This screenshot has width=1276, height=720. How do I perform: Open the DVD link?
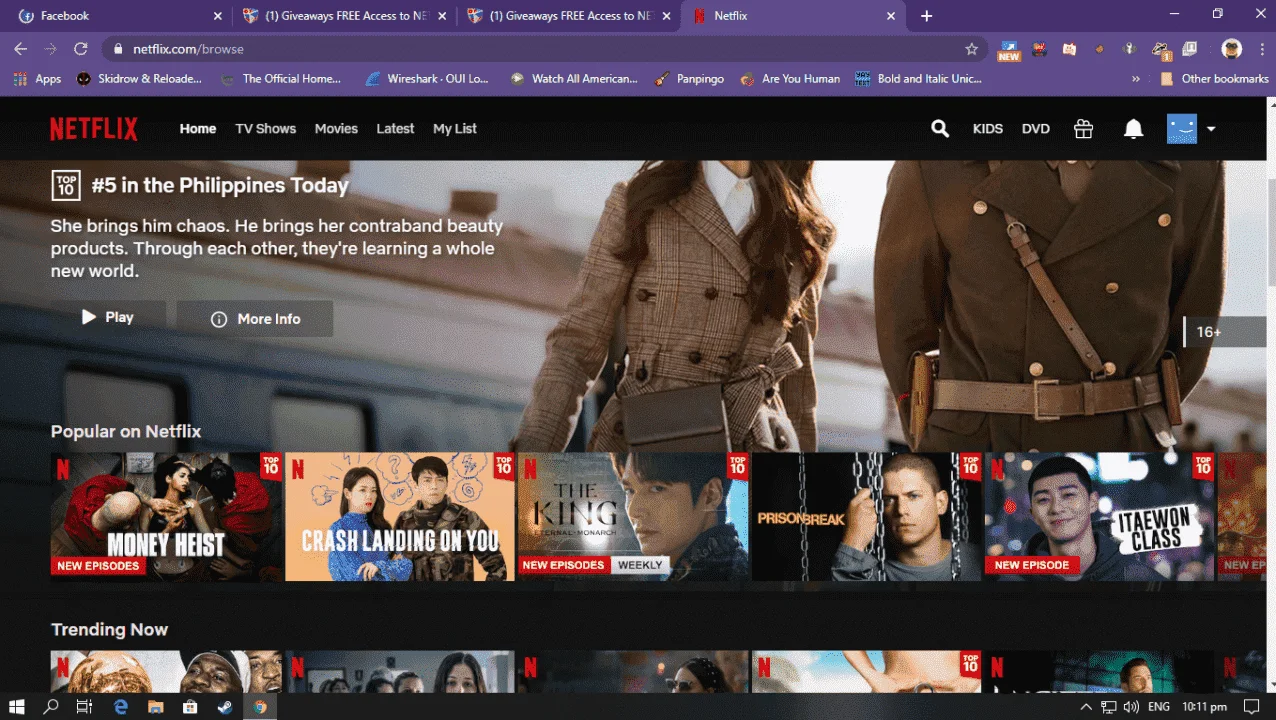[1036, 129]
